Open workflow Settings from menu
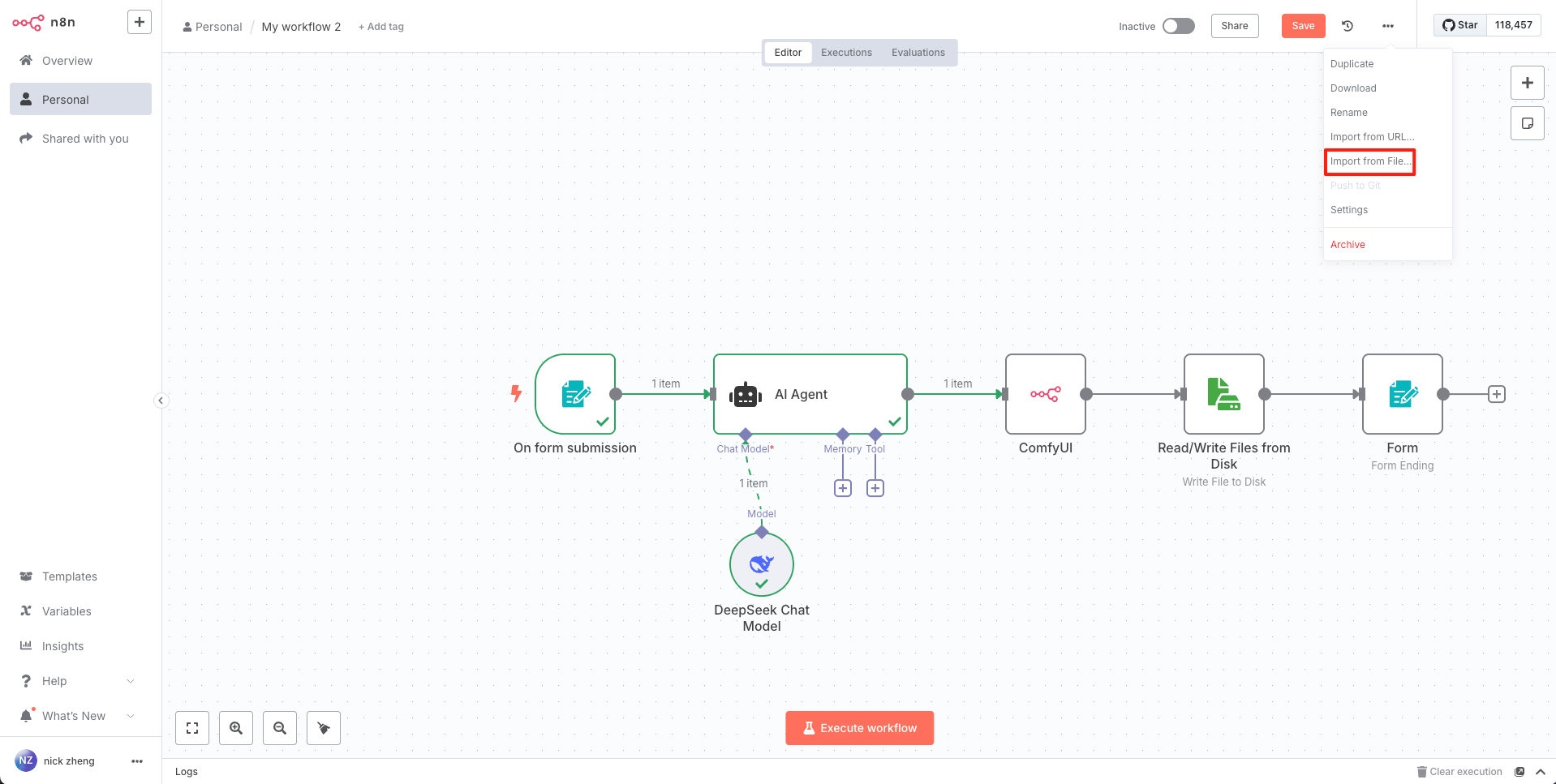 click(1387, 210)
